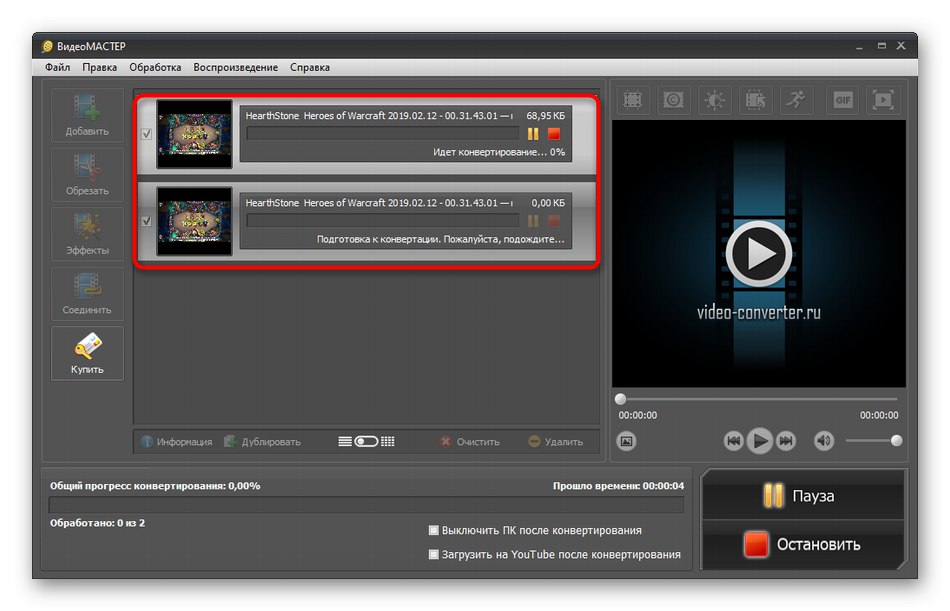
Task: Click thumbnail of the second video (0,00 КБ)
Action: (x=194, y=221)
